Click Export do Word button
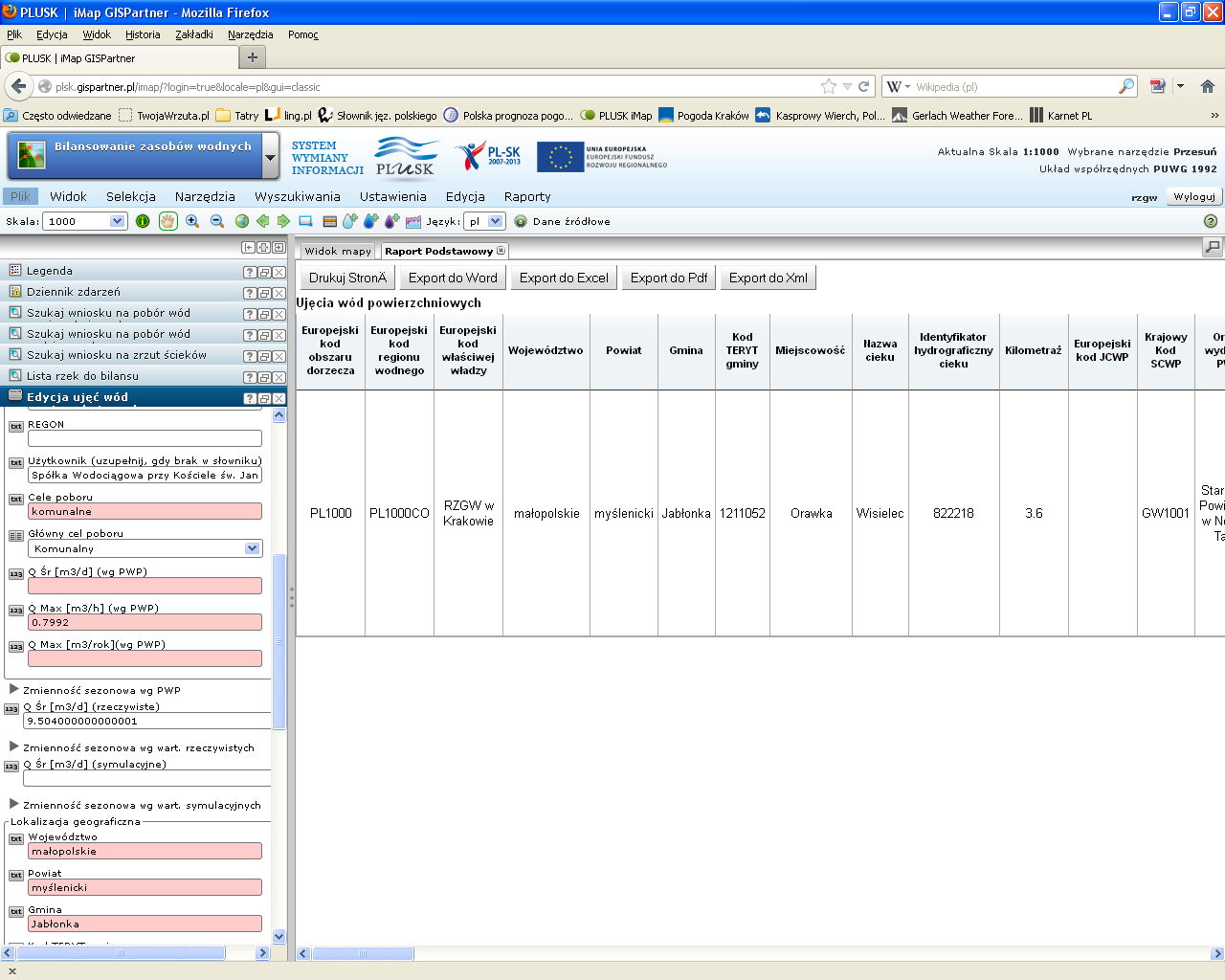Image resolution: width=1225 pixels, height=980 pixels. coord(453,278)
